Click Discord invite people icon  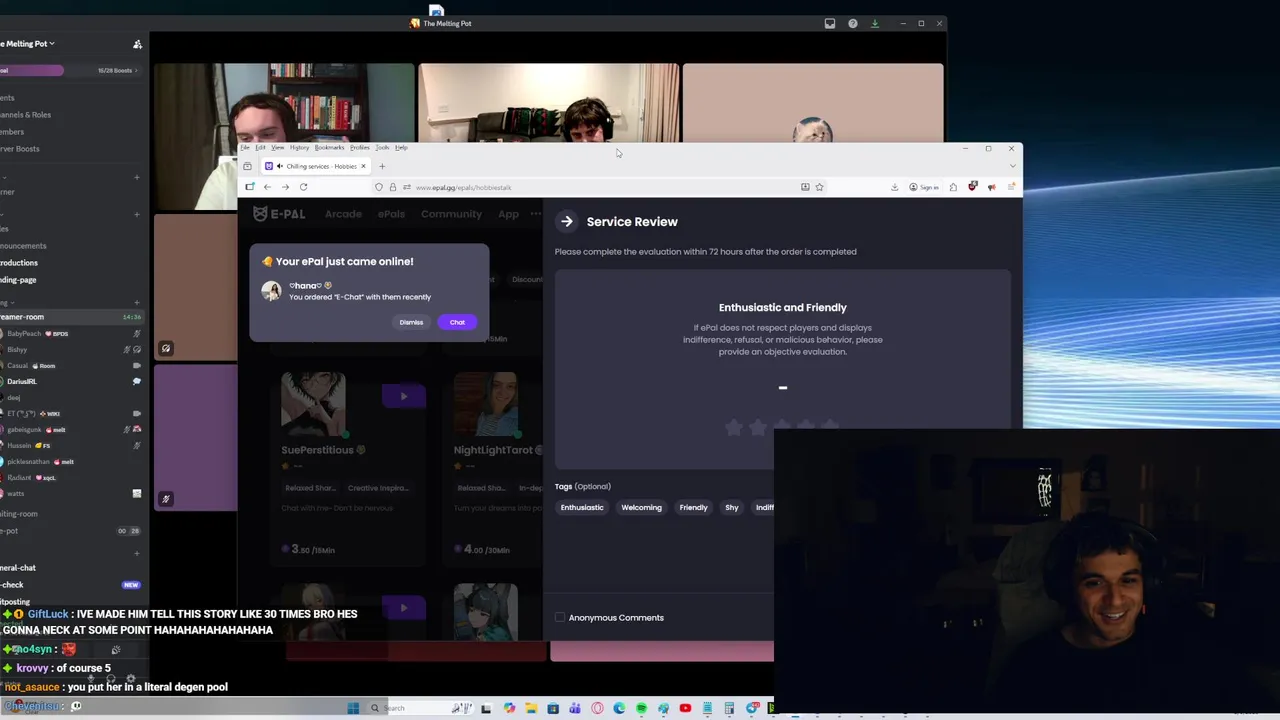(137, 44)
